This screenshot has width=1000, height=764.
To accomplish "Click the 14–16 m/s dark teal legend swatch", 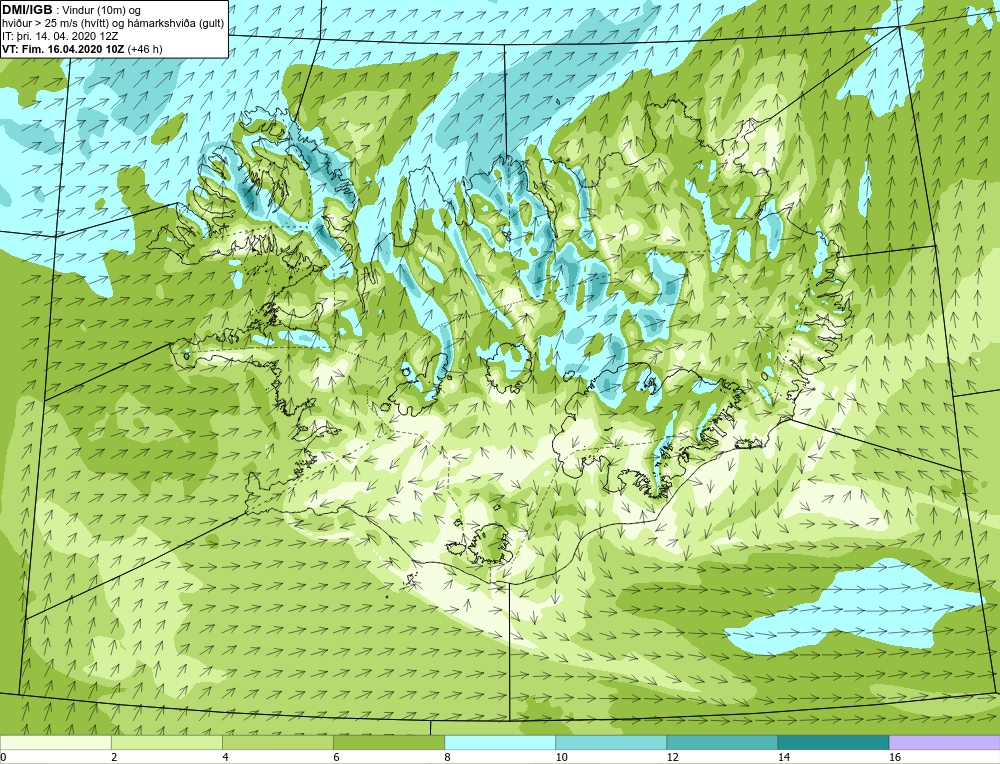I will pos(832,742).
